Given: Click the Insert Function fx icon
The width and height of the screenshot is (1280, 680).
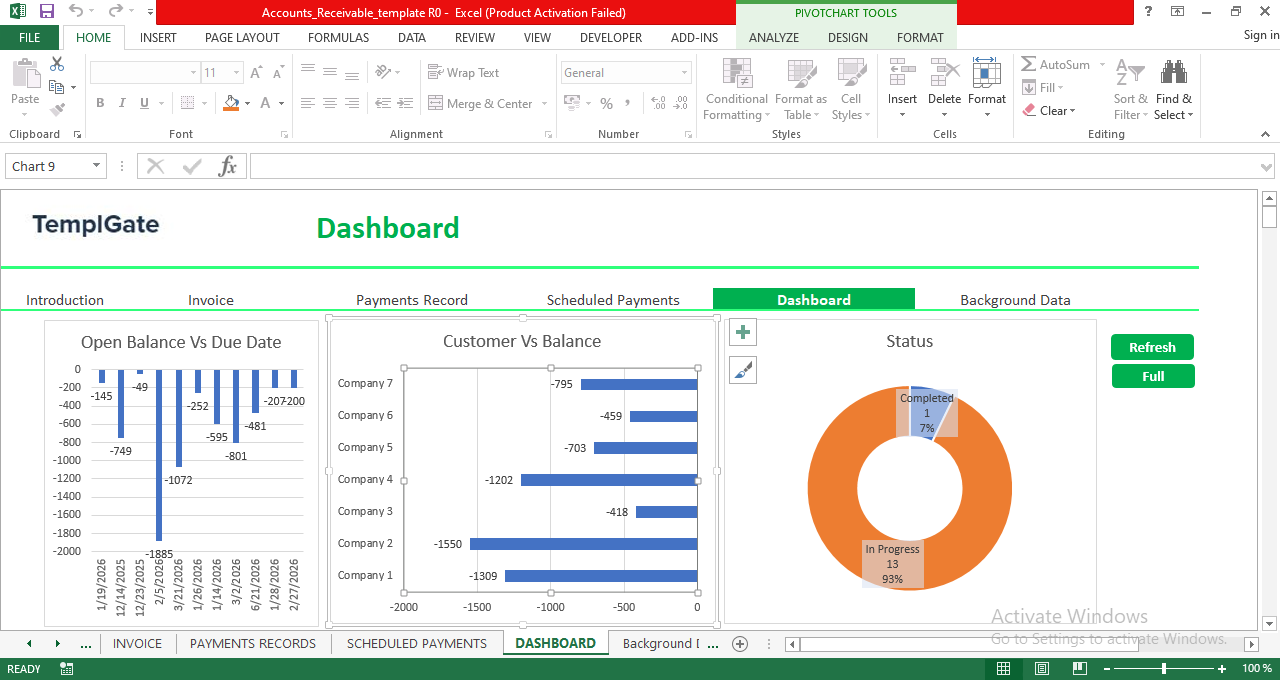Looking at the screenshot, I should [x=228, y=166].
